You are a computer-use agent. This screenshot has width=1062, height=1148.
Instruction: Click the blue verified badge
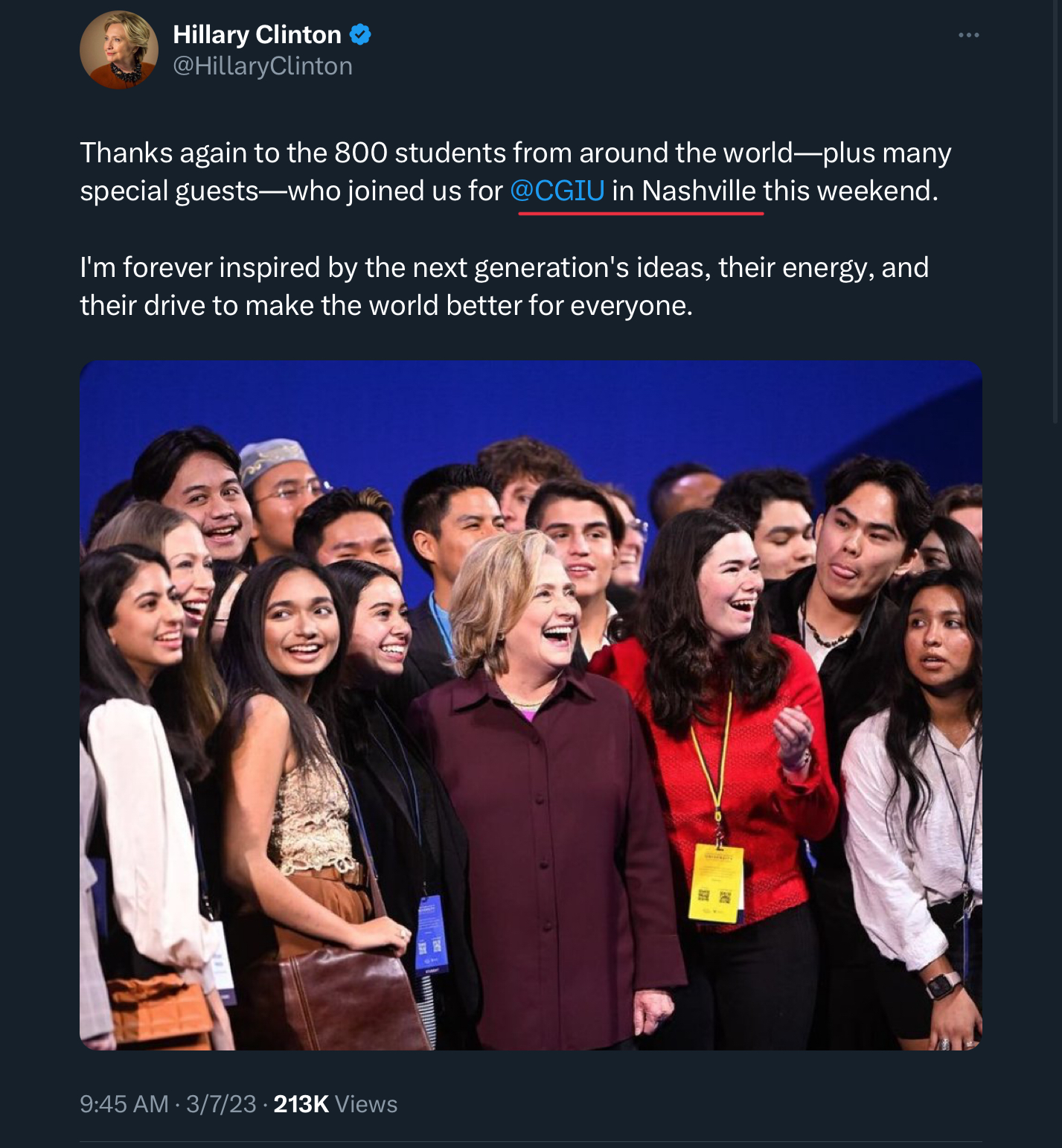(x=360, y=34)
